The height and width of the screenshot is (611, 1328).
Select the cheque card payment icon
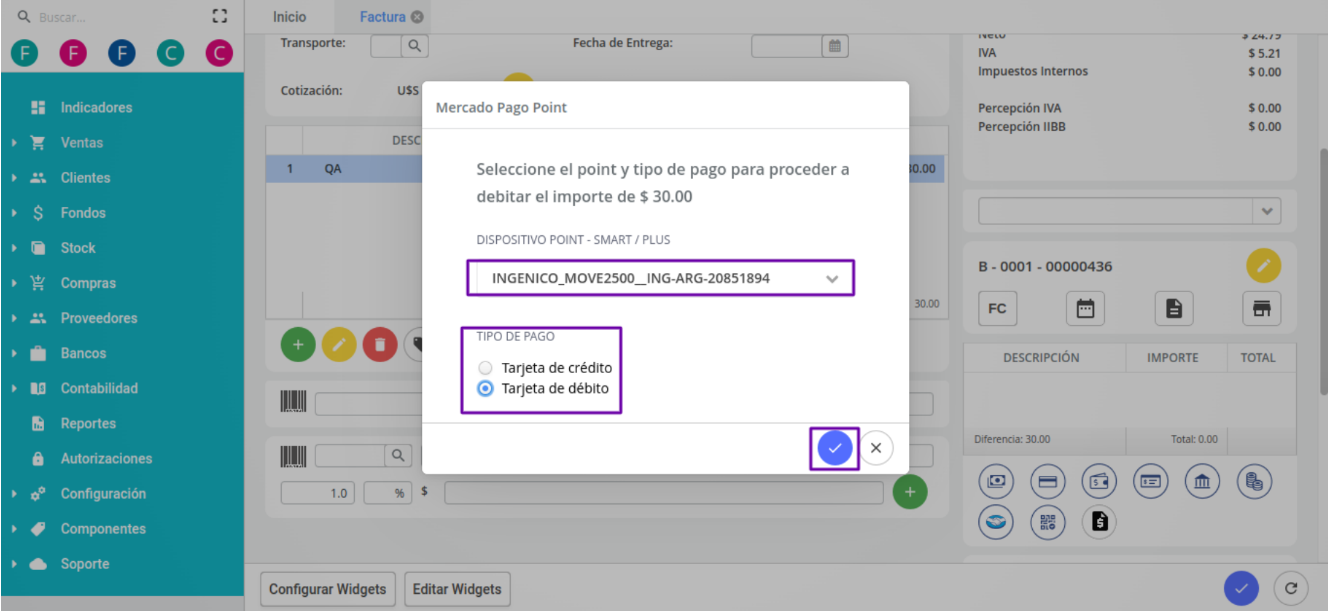1150,482
